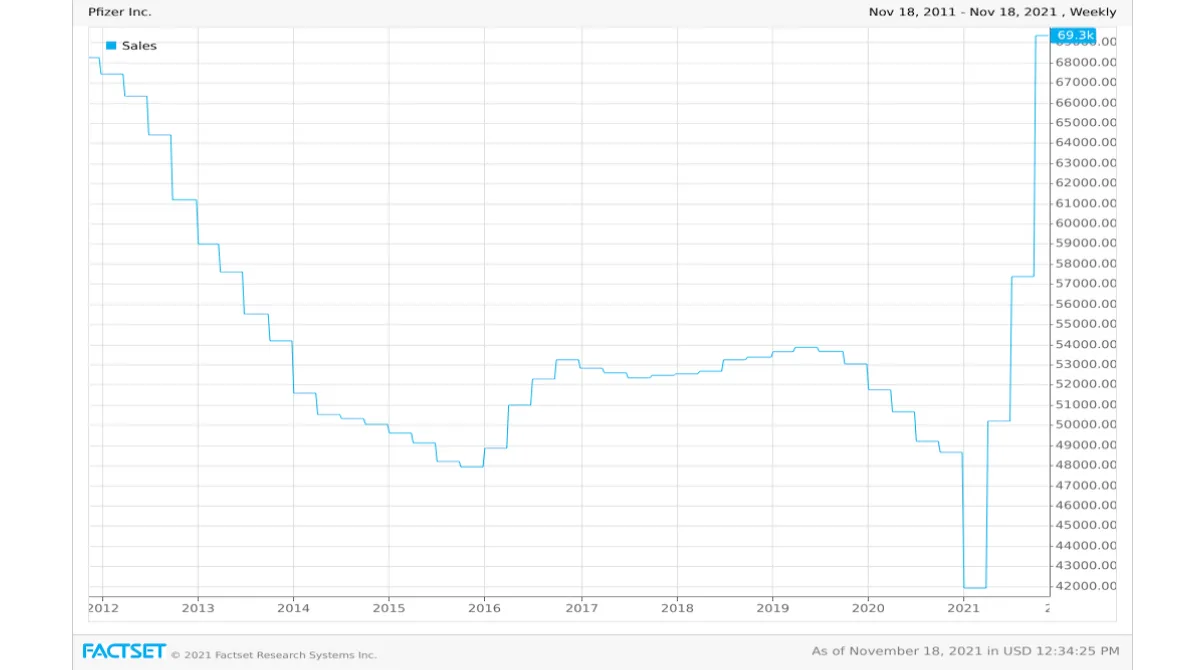Viewport: 1200px width, 670px height.
Task: Click the Sales label in the legend
Action: pos(140,45)
